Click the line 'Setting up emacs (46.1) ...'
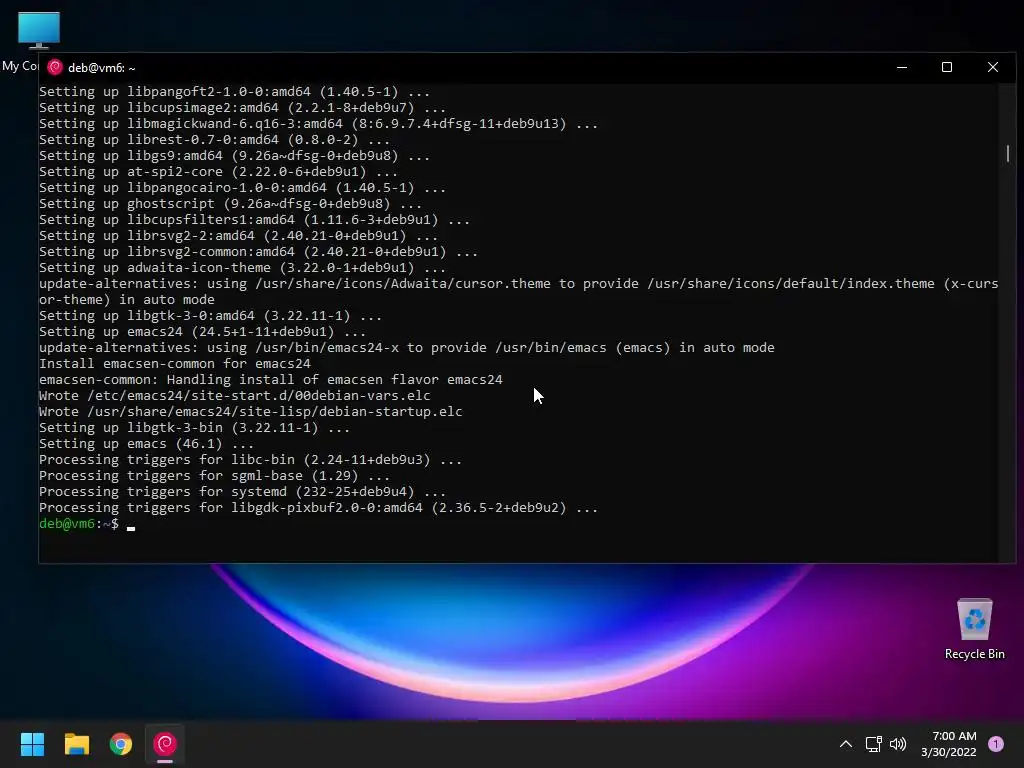Viewport: 1024px width, 768px height. point(146,444)
